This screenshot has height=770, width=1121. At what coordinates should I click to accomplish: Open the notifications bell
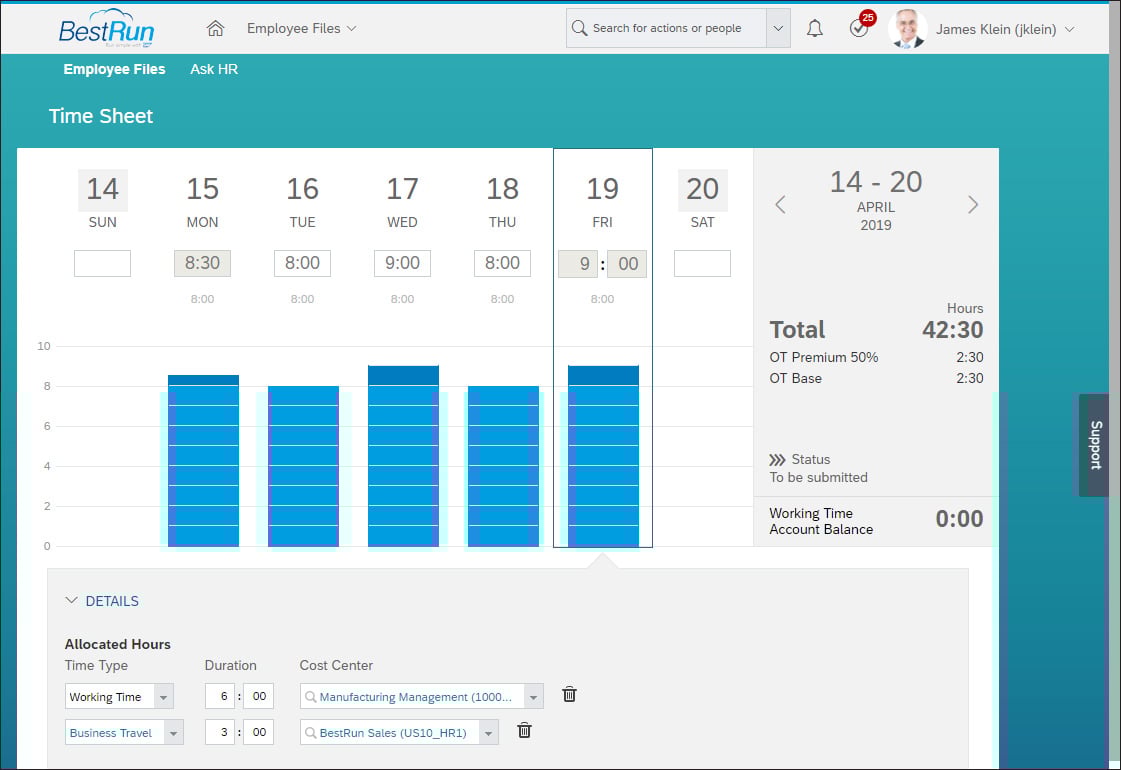tap(814, 28)
